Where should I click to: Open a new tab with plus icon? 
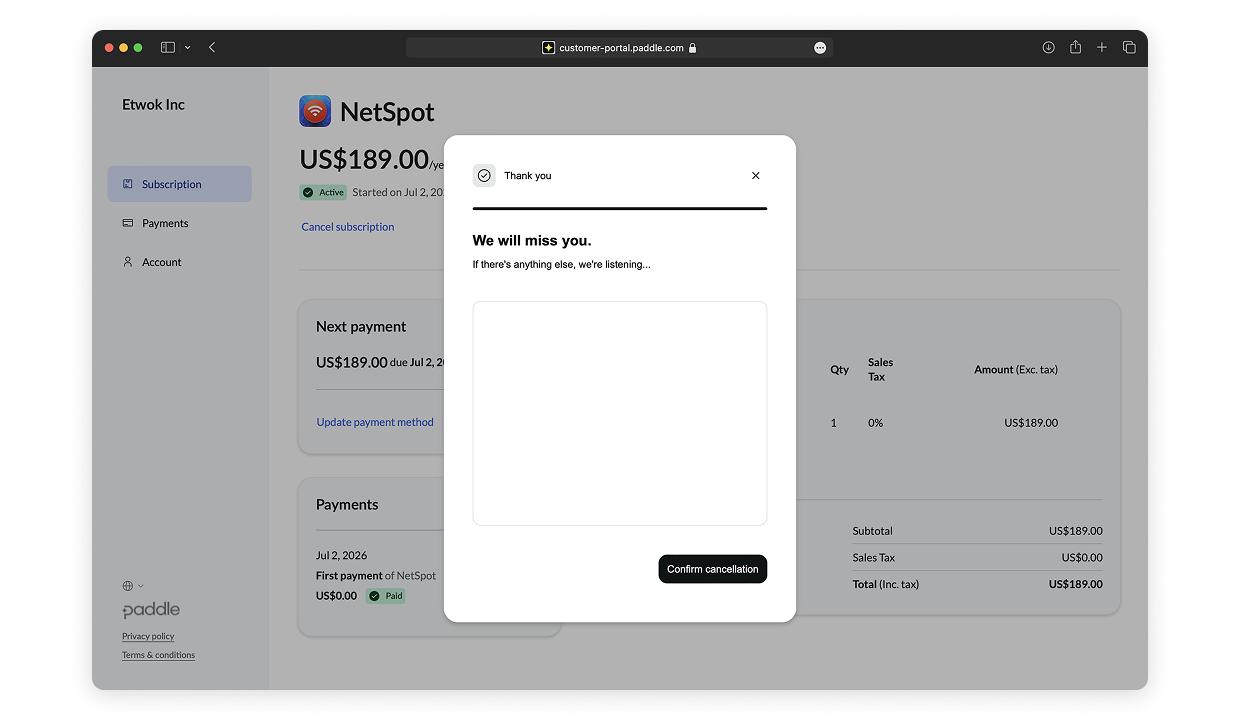pos(1102,47)
